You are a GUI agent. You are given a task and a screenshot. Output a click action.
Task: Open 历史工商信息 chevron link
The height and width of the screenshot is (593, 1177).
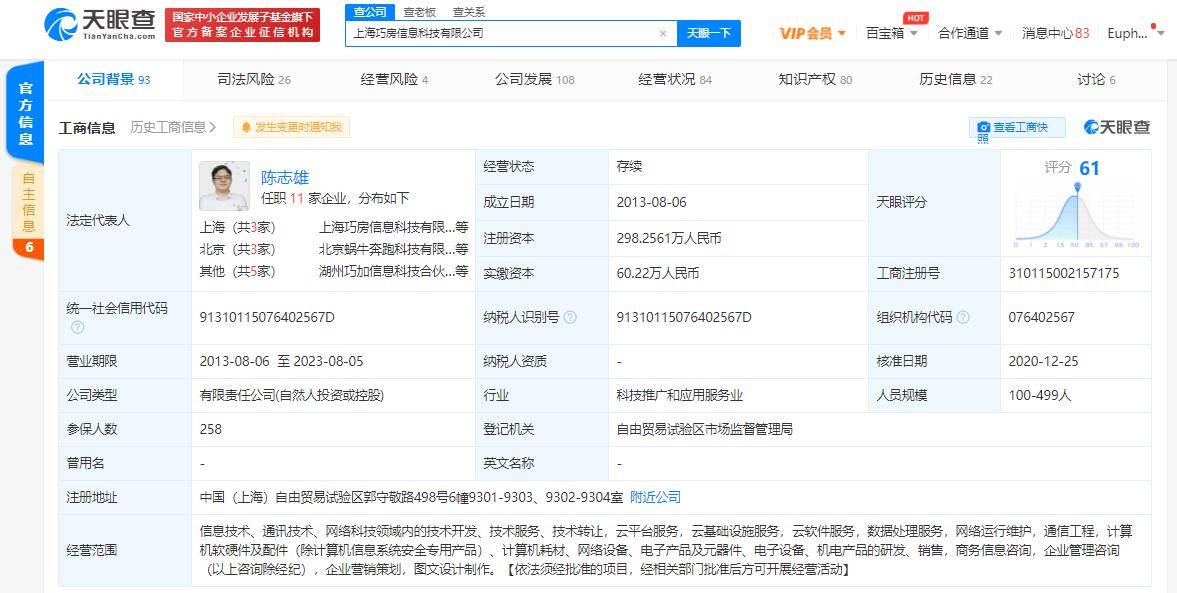point(173,128)
